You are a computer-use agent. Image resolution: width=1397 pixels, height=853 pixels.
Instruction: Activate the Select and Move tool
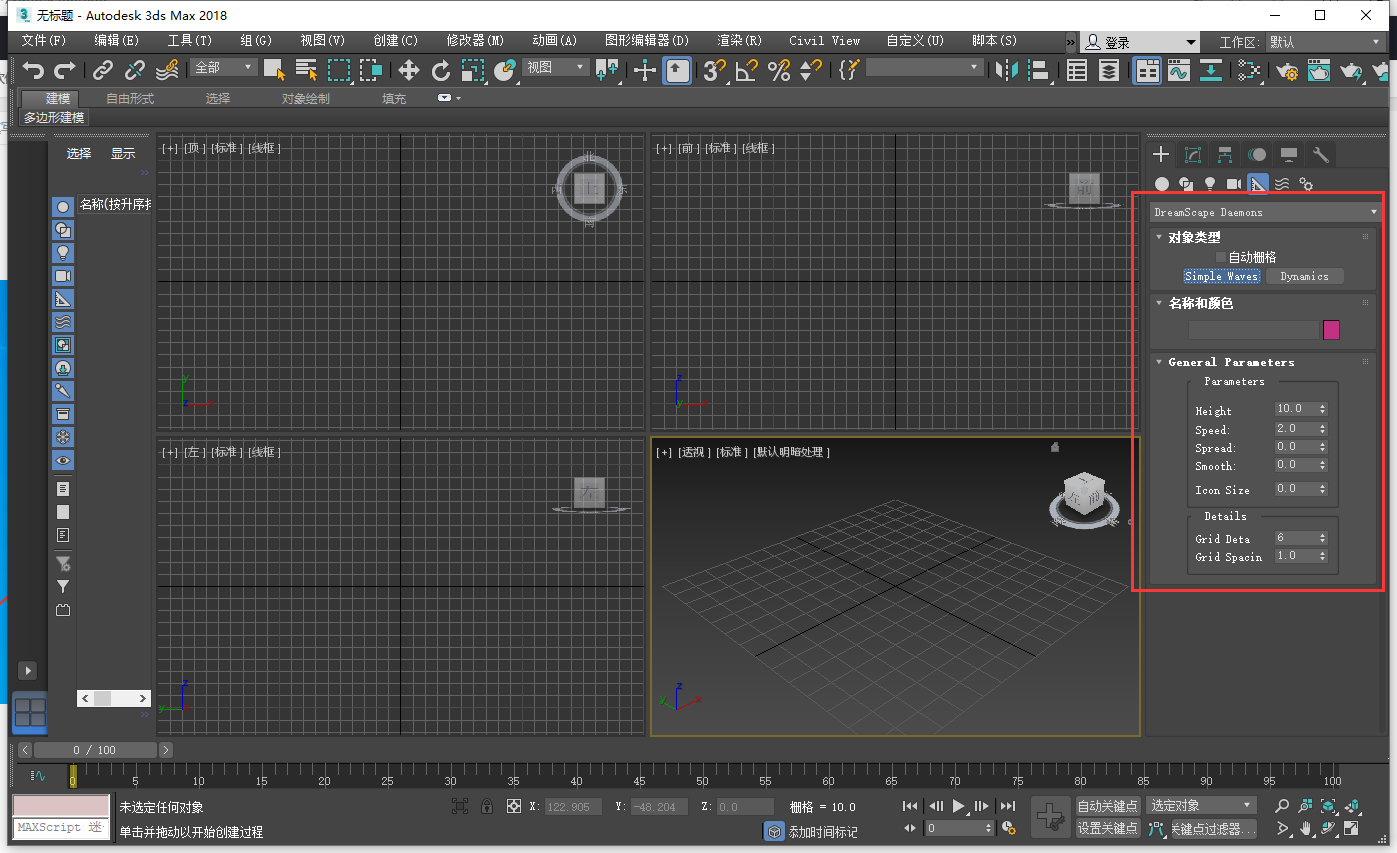(408, 70)
